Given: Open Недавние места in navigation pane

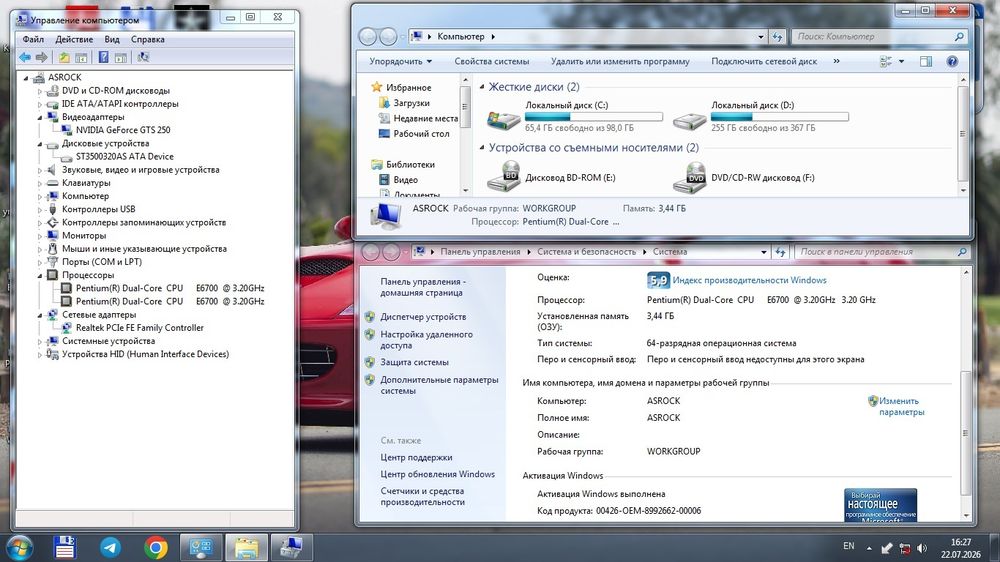Looking at the screenshot, I should pos(425,119).
